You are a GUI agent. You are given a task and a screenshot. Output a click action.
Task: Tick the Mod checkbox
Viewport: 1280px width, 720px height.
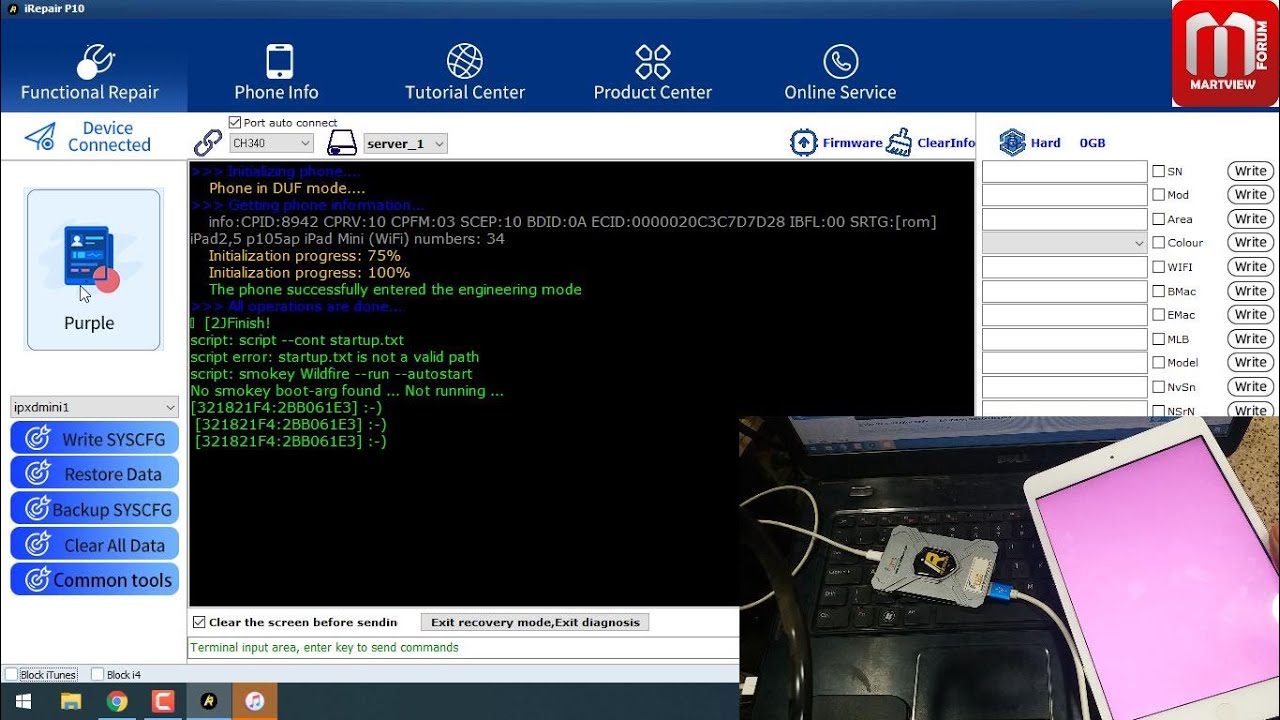(1158, 195)
